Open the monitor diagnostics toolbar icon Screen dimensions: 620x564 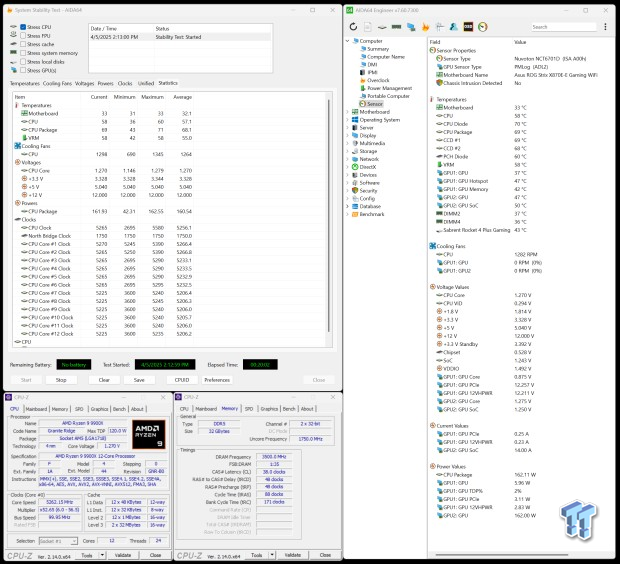440,26
